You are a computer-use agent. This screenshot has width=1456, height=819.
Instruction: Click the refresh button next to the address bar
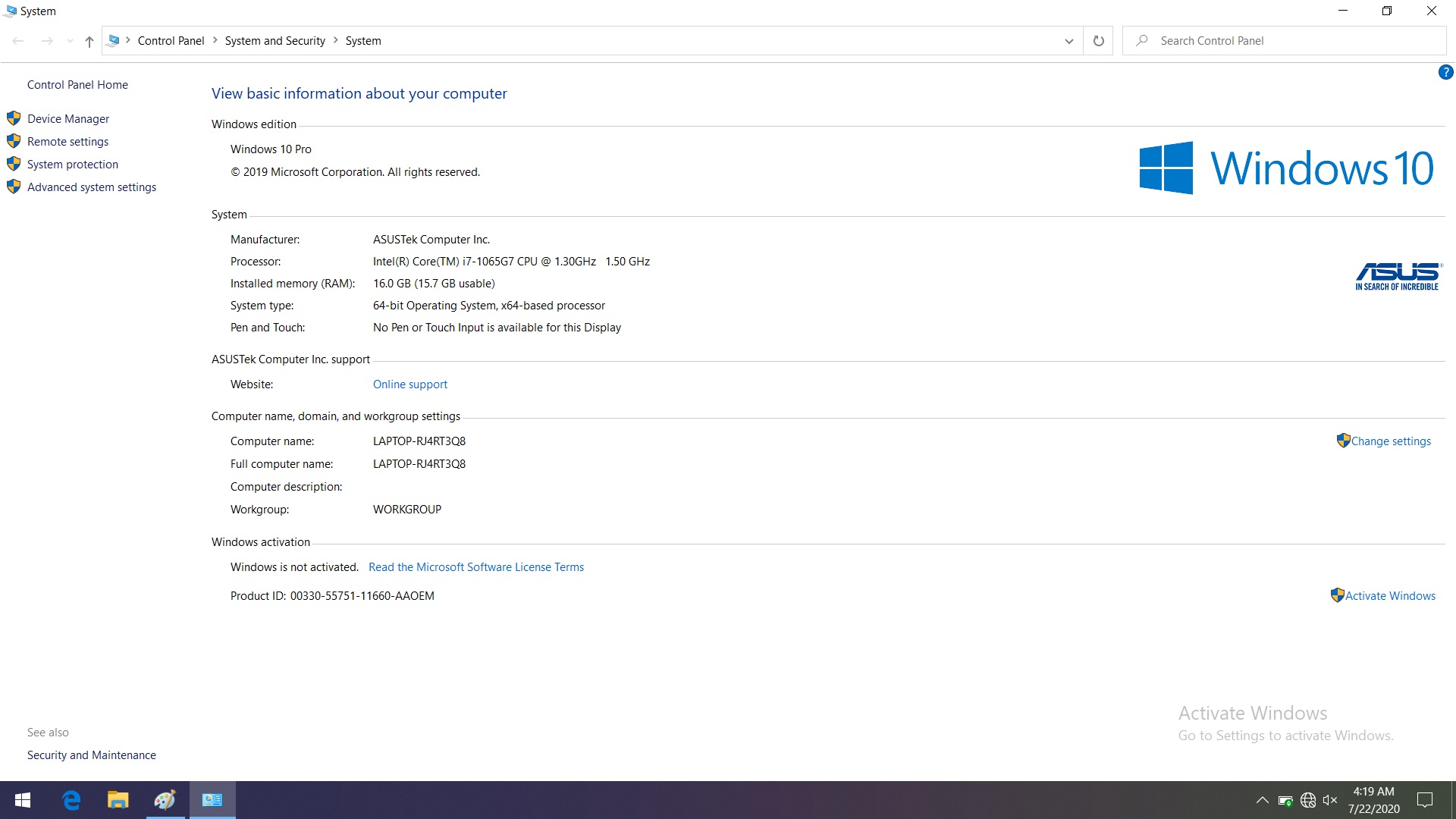click(x=1098, y=41)
